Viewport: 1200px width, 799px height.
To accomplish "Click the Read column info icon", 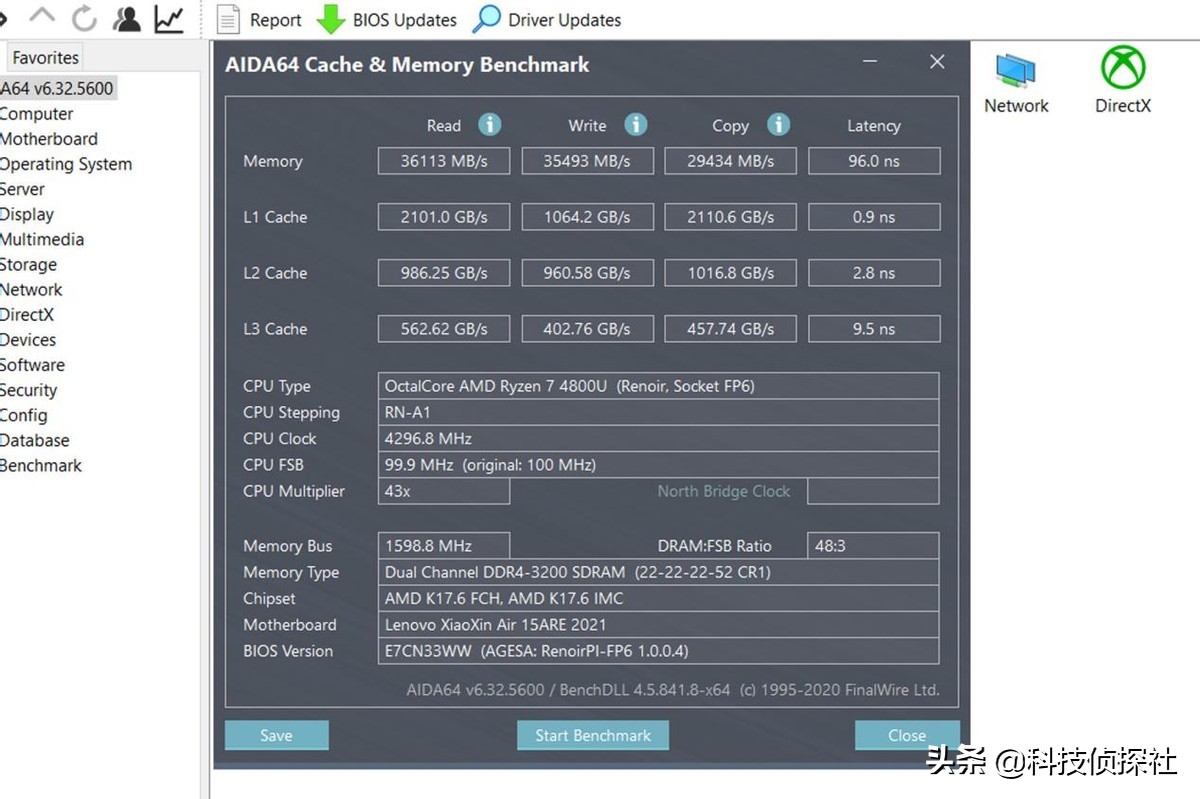I will [x=489, y=125].
